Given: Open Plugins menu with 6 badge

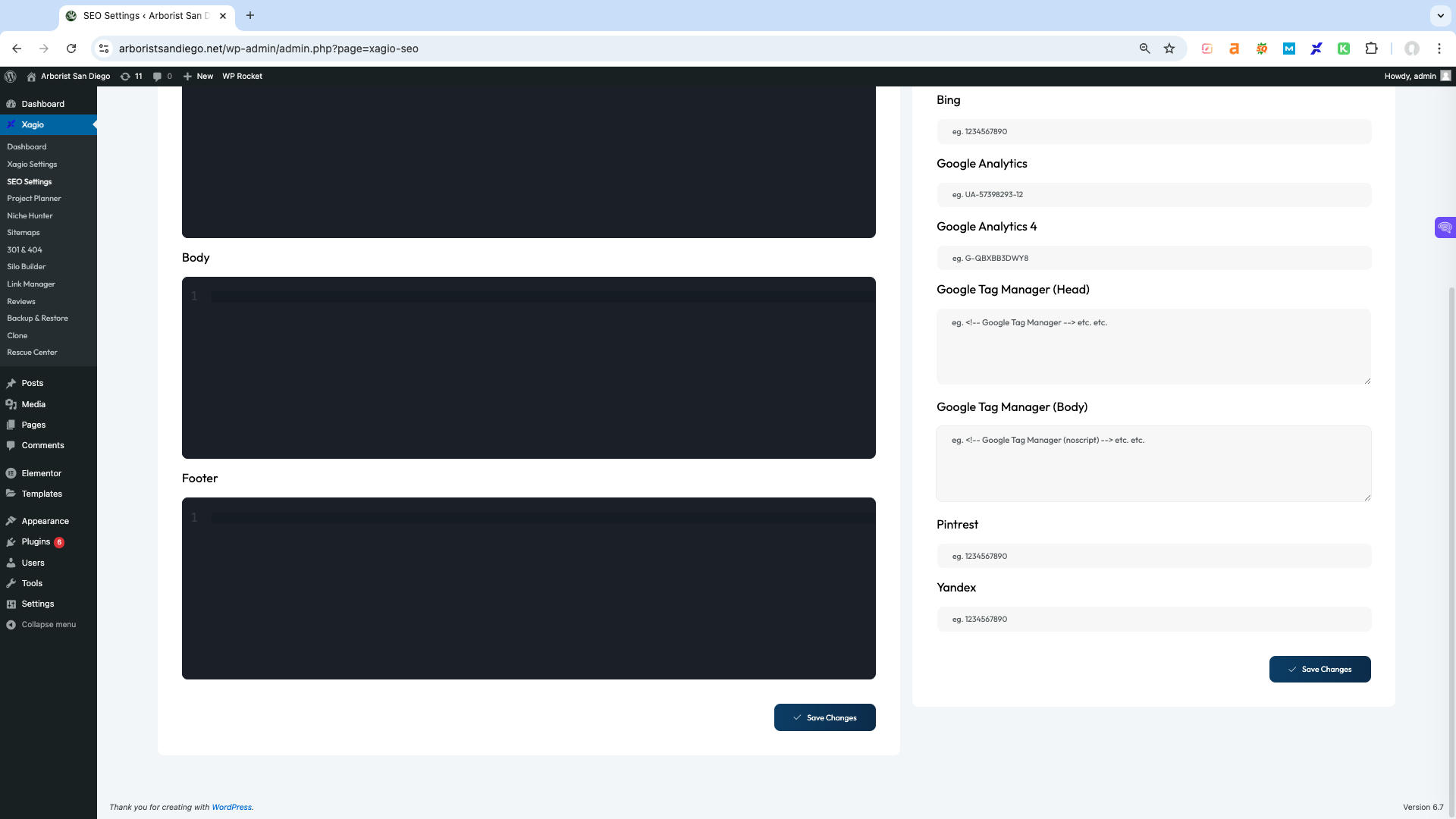Looking at the screenshot, I should coord(36,542).
